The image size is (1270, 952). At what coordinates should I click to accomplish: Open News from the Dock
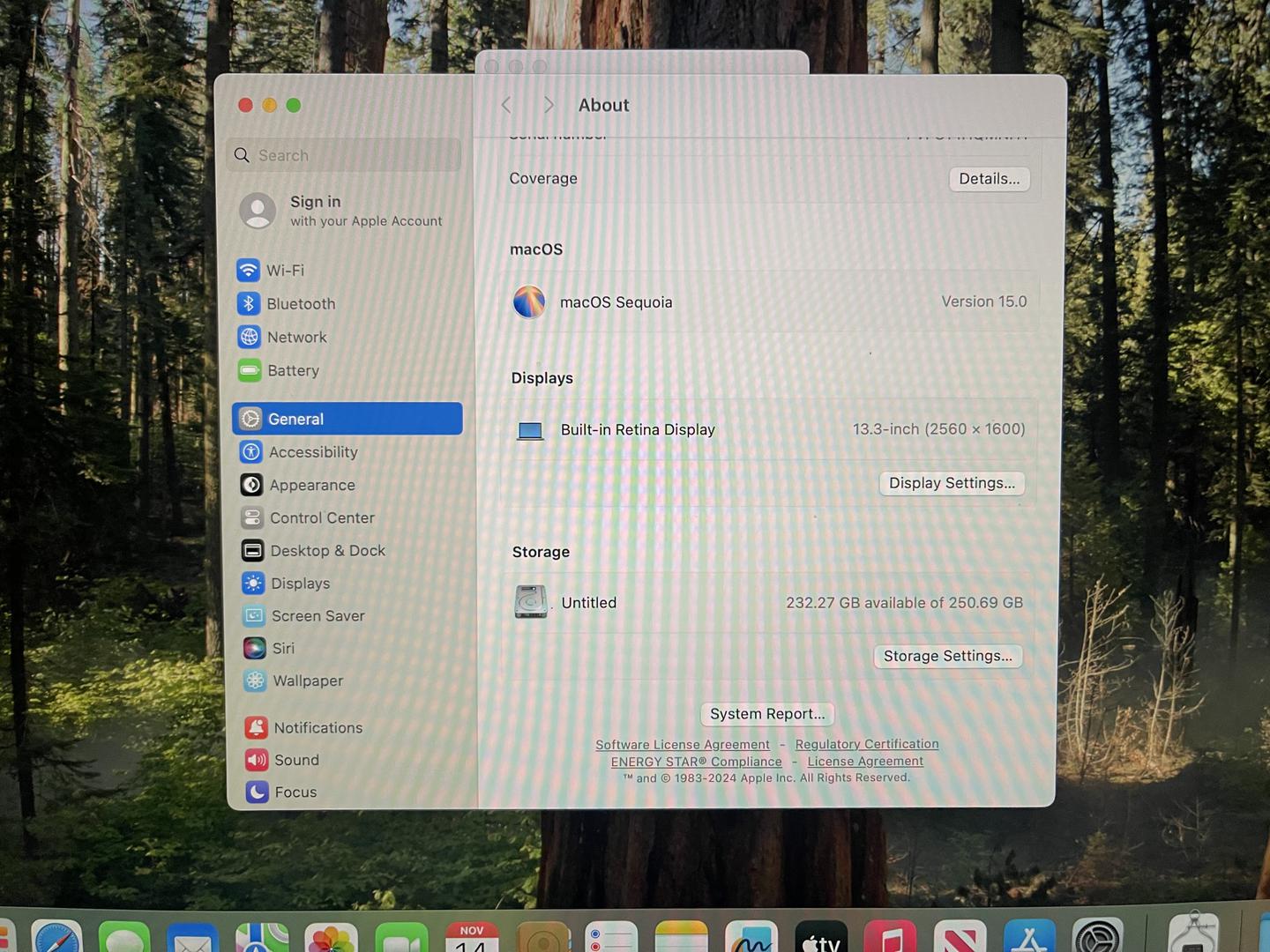(x=960, y=938)
